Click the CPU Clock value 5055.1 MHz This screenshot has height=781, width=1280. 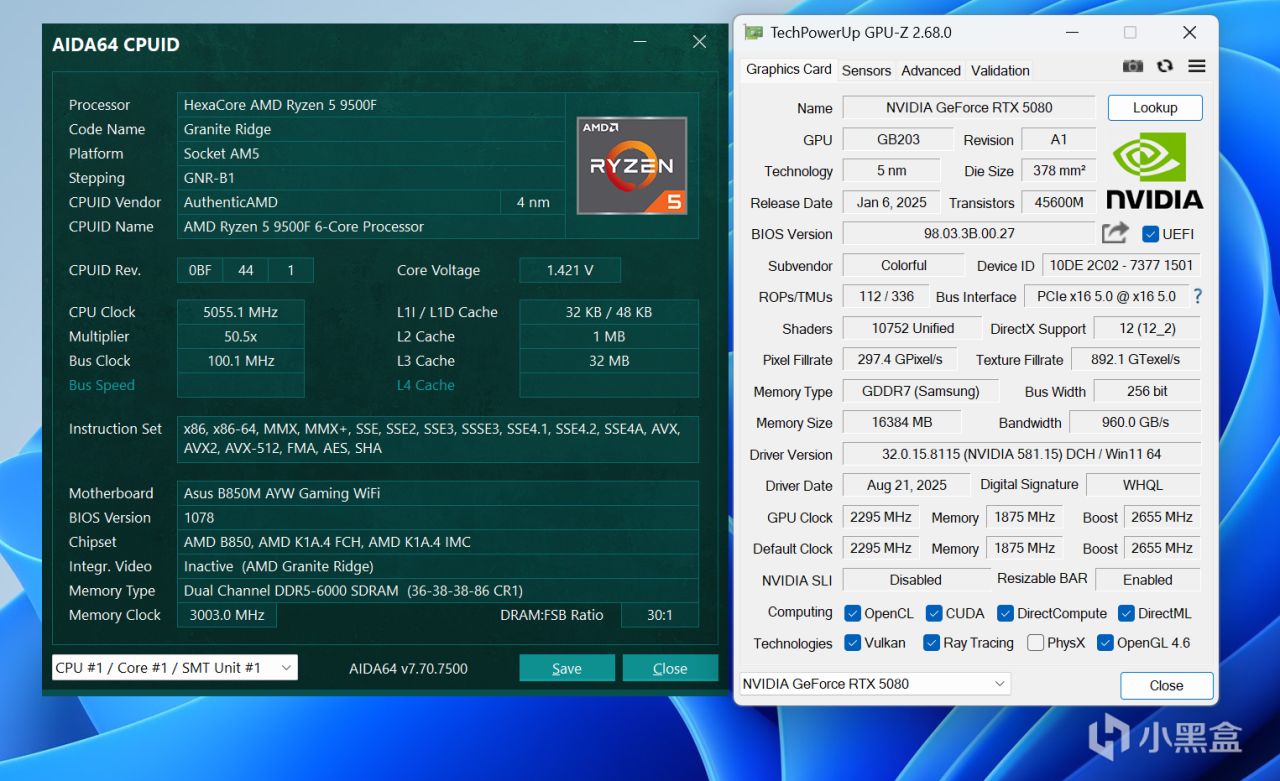(240, 312)
